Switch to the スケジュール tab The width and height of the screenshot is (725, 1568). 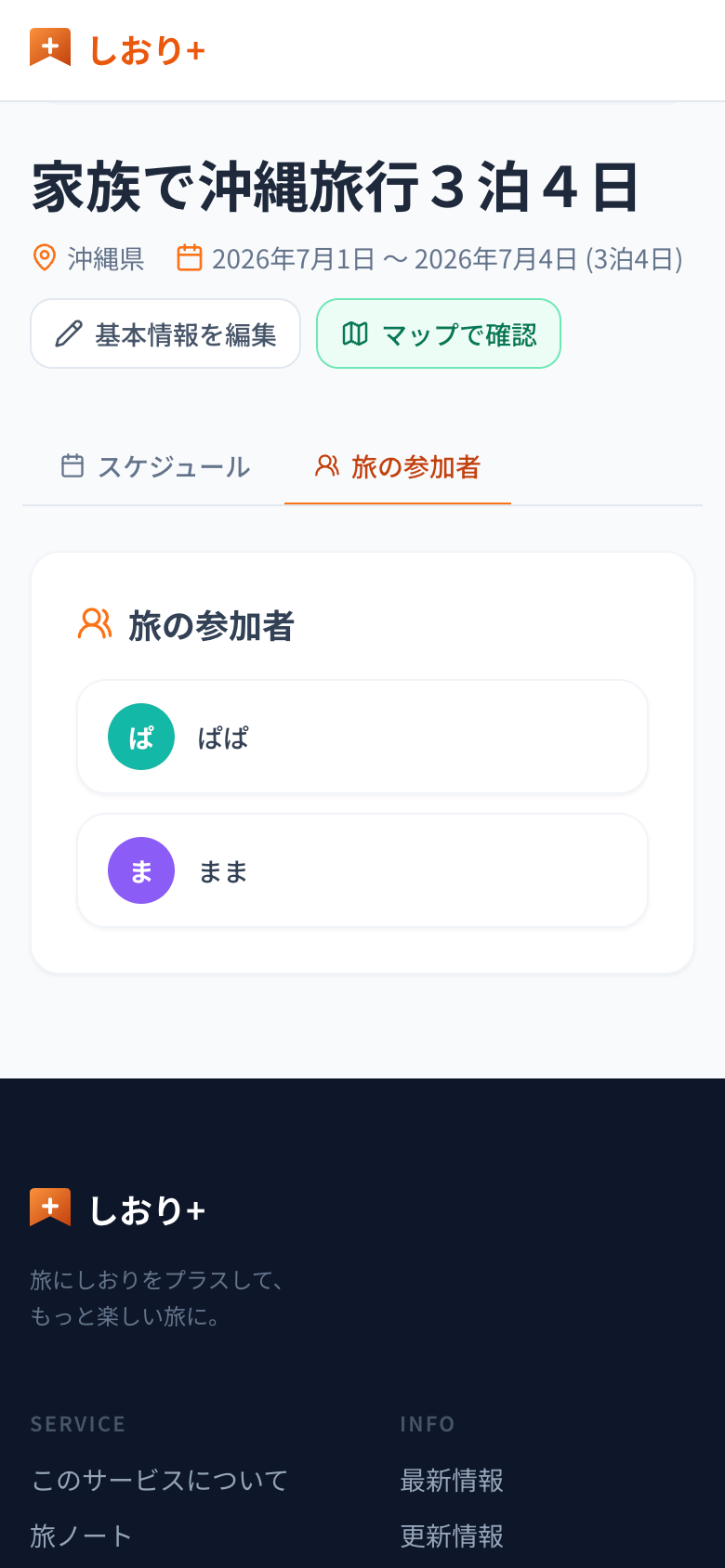tap(155, 466)
